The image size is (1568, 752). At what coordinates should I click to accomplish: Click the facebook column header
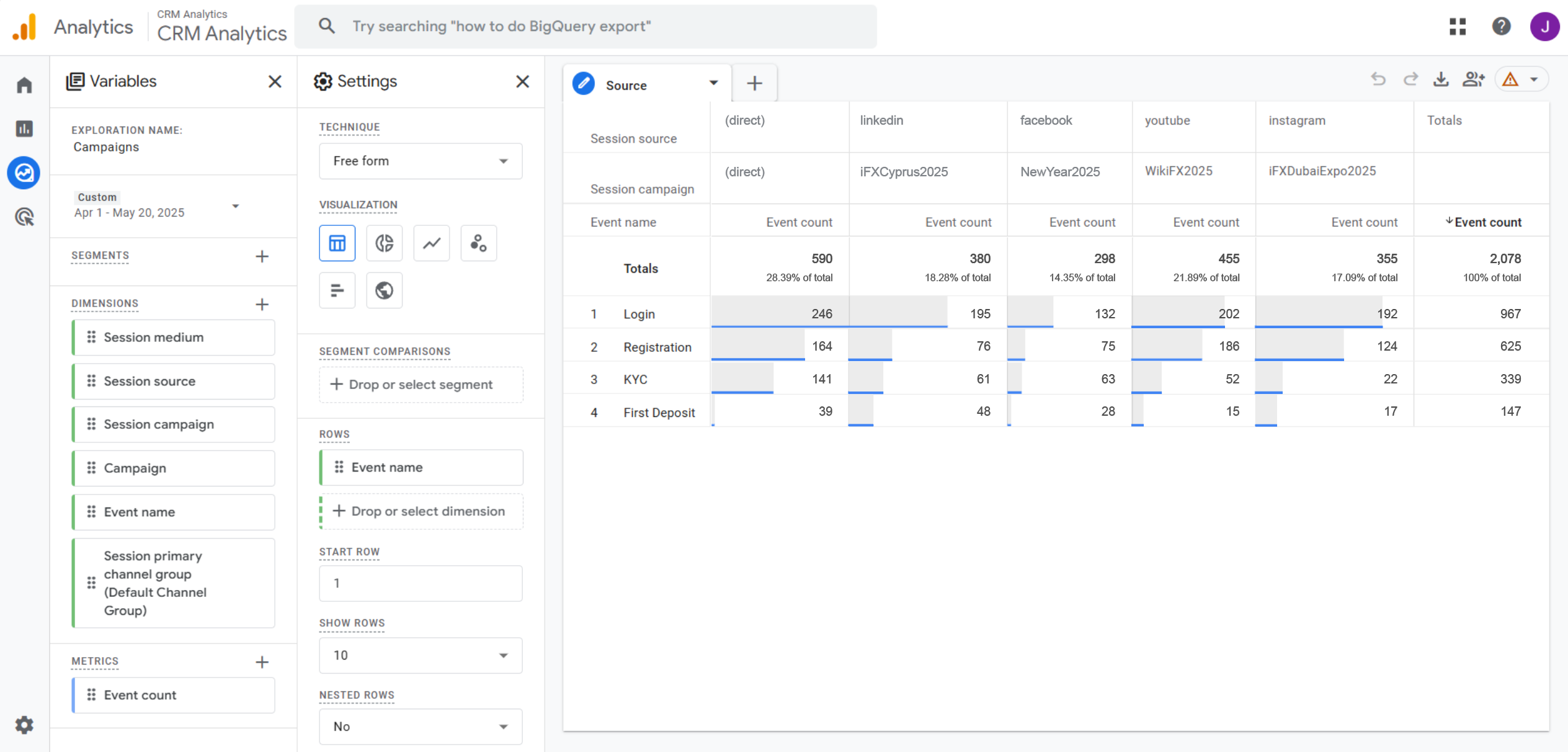tap(1046, 120)
